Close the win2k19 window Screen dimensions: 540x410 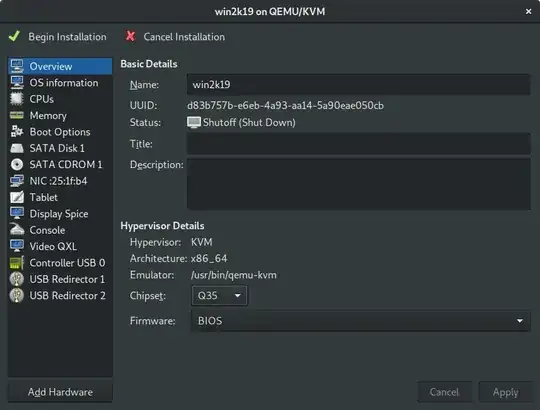tap(528, 12)
